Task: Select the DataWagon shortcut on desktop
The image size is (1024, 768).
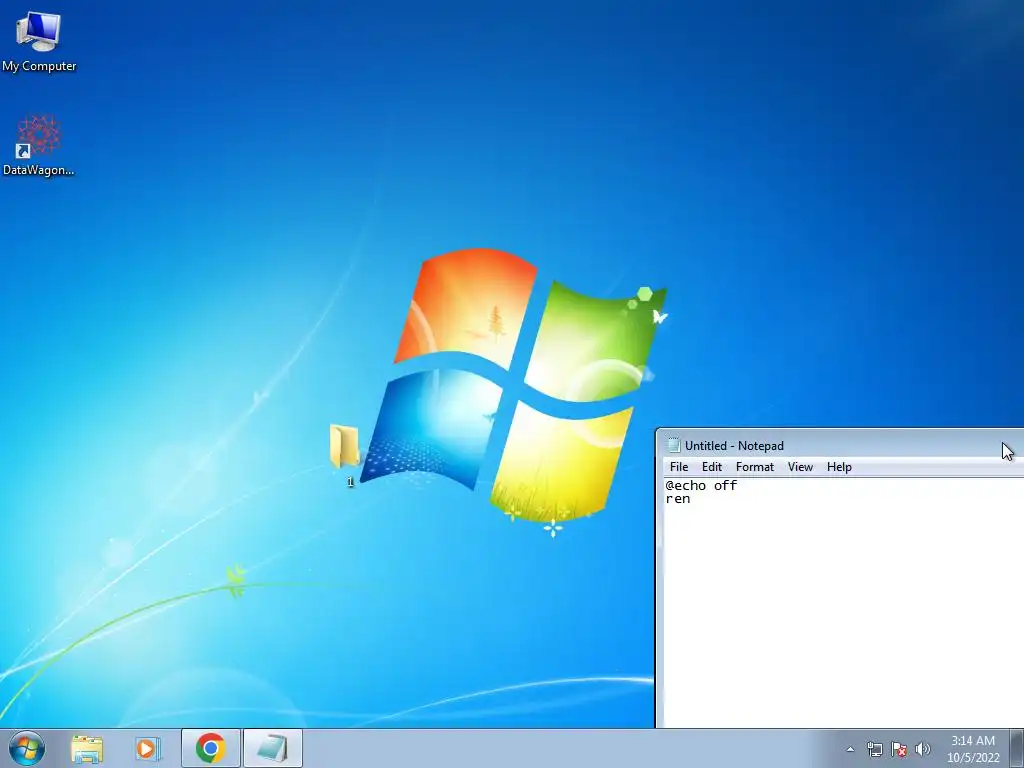Action: pyautogui.click(x=39, y=145)
